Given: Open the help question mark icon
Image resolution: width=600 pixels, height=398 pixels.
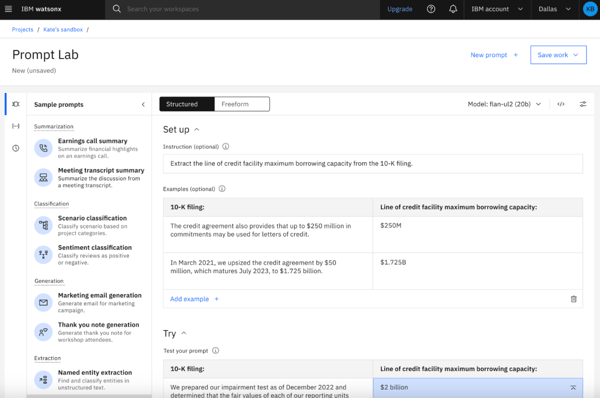Looking at the screenshot, I should coord(431,9).
